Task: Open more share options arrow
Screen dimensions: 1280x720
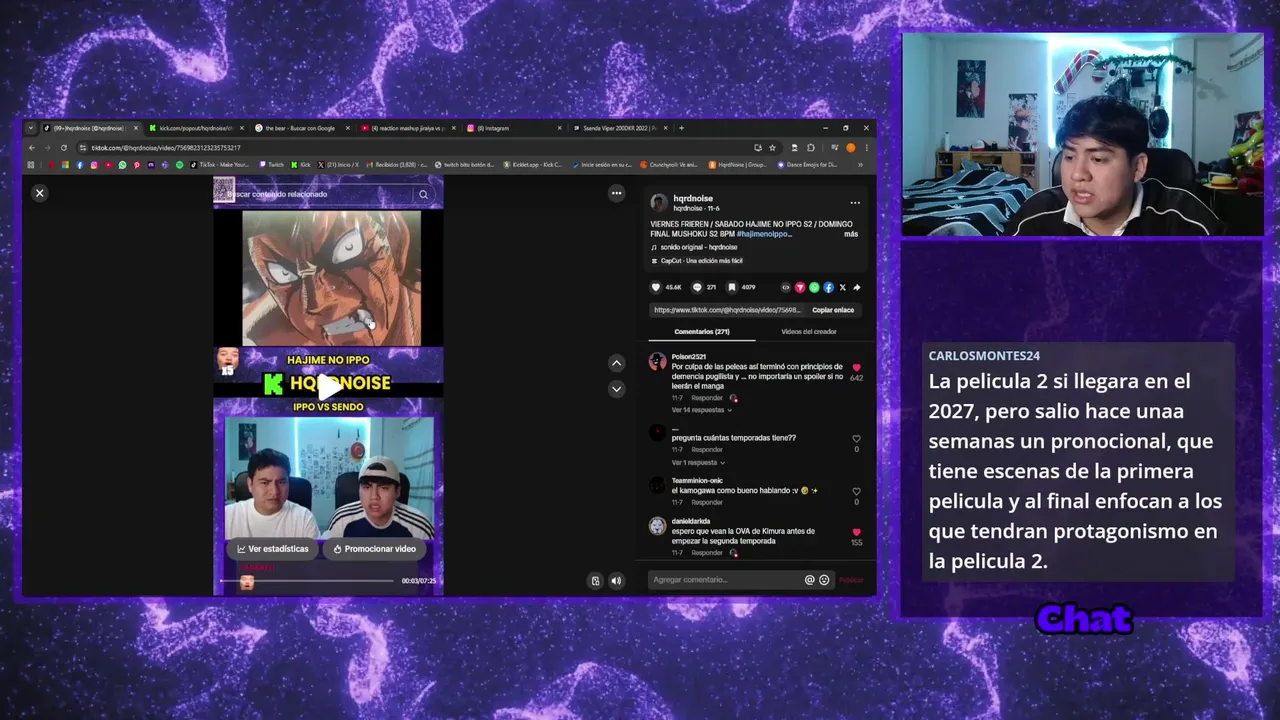Action: pos(857,287)
